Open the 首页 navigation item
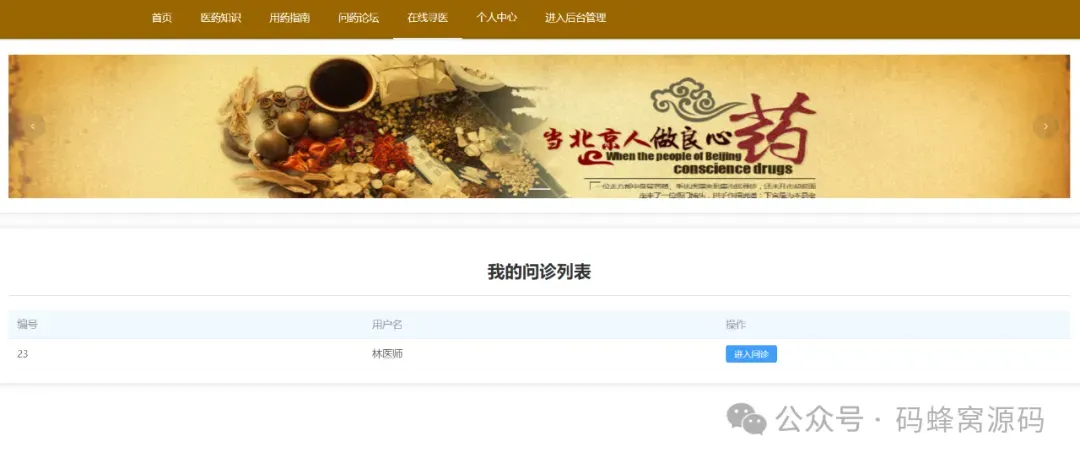Image resolution: width=1080 pixels, height=463 pixels. (x=162, y=18)
